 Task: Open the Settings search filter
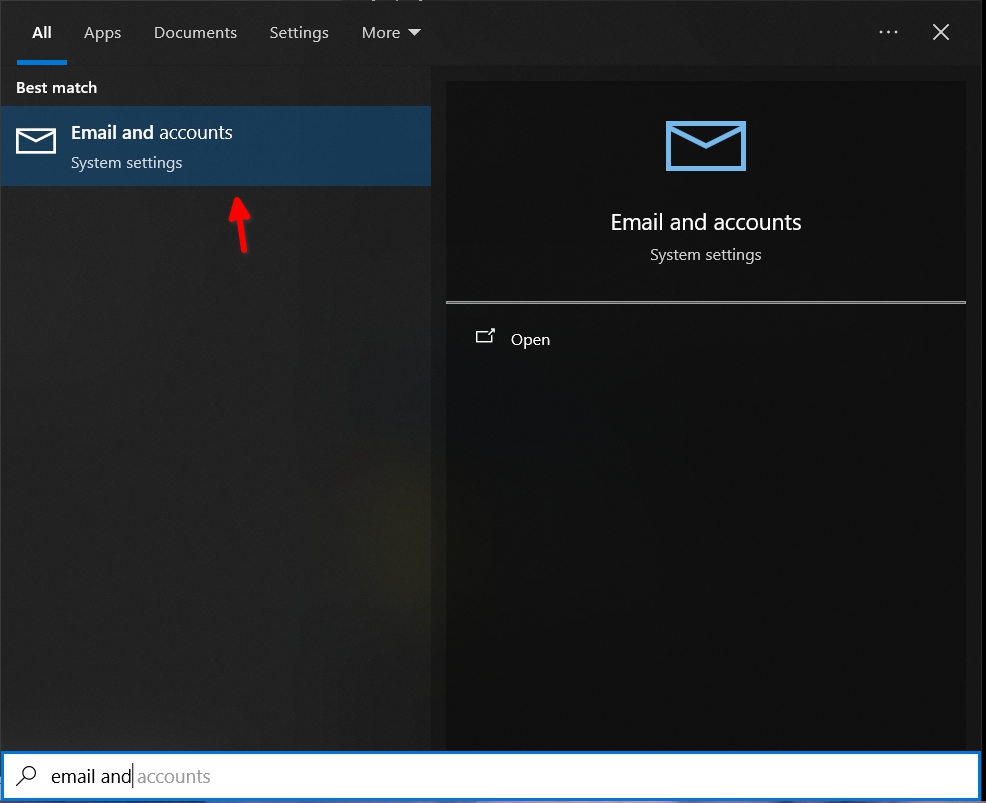(x=299, y=32)
